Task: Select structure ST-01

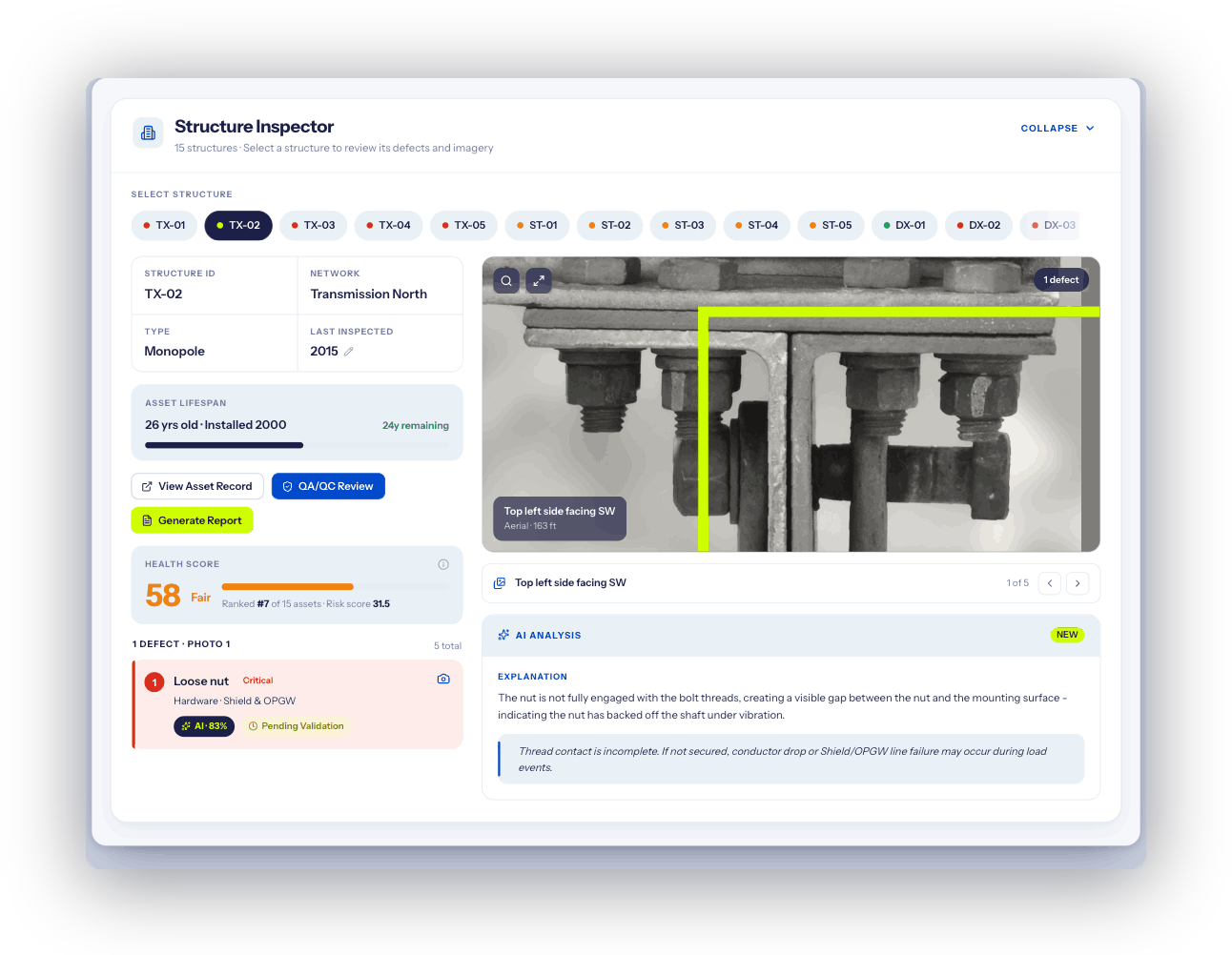Action: (x=538, y=226)
